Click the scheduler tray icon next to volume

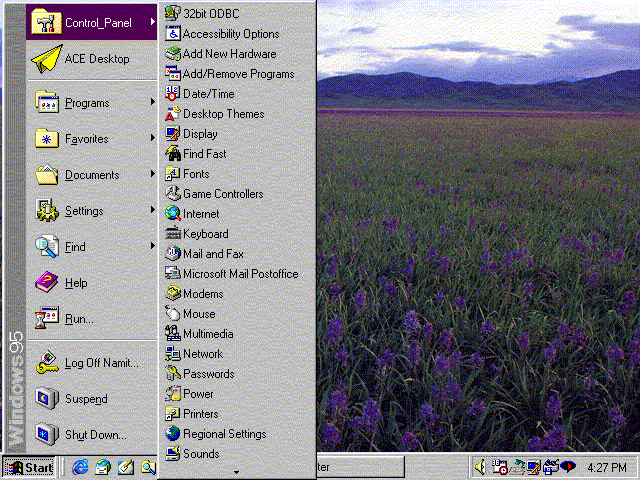(x=500, y=467)
